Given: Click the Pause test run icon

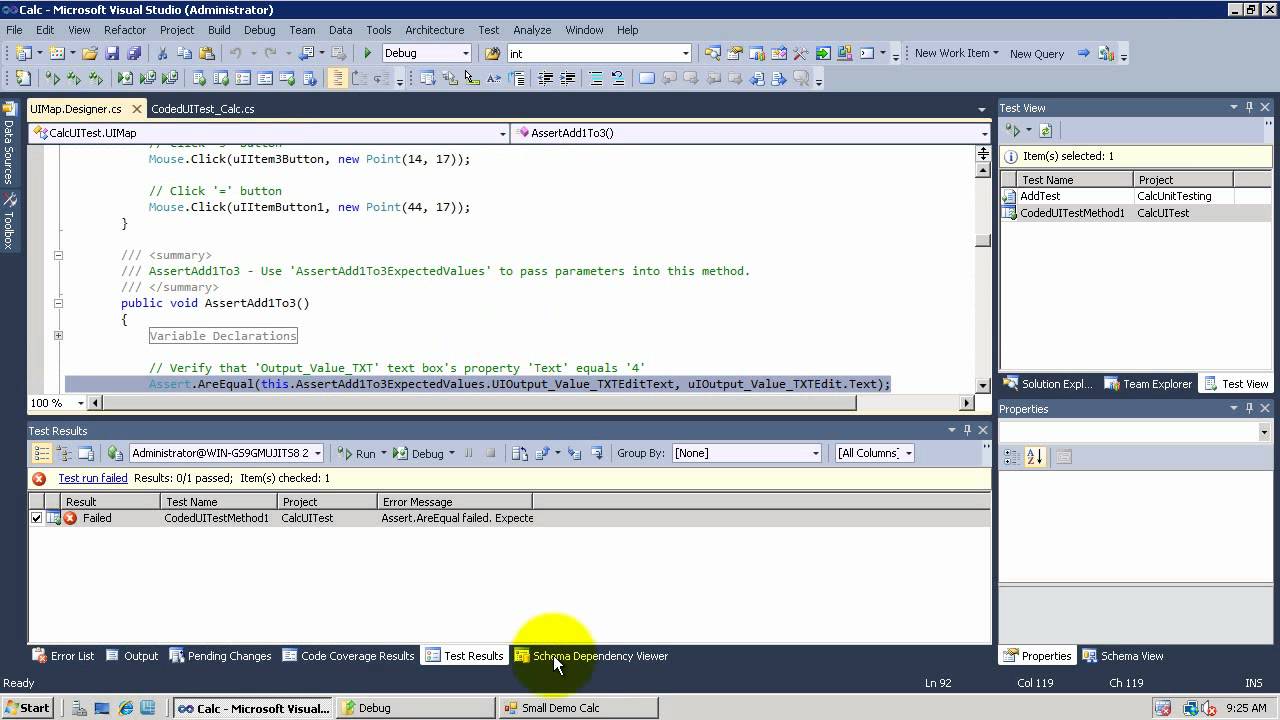Looking at the screenshot, I should tap(468, 453).
